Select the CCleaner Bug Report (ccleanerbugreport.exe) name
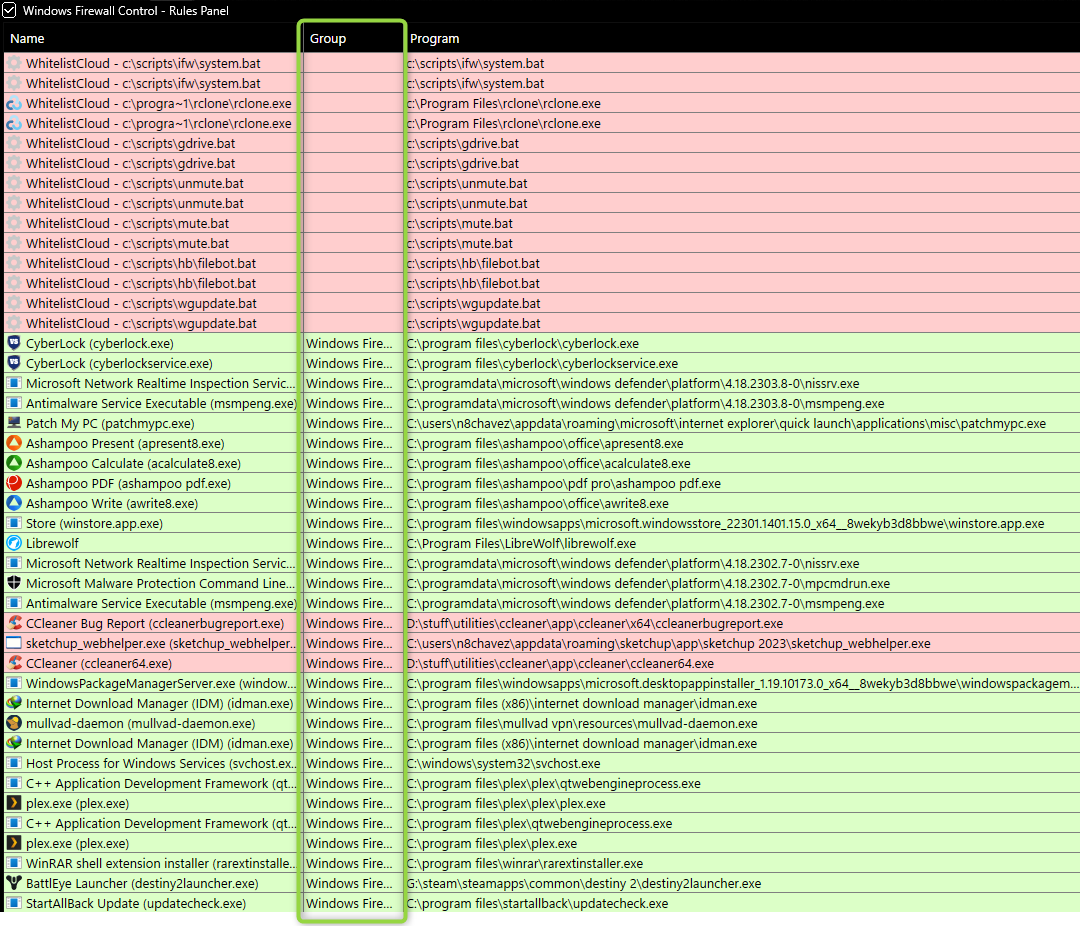This screenshot has height=926, width=1080. tap(155, 624)
